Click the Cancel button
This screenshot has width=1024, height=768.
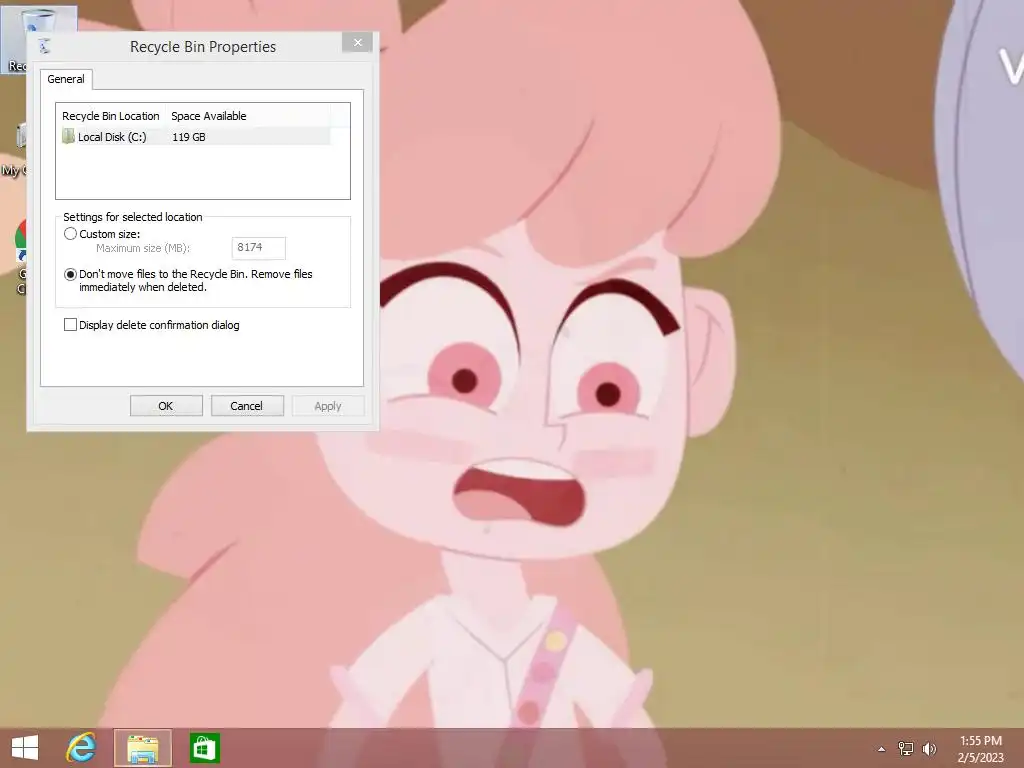[x=247, y=406]
